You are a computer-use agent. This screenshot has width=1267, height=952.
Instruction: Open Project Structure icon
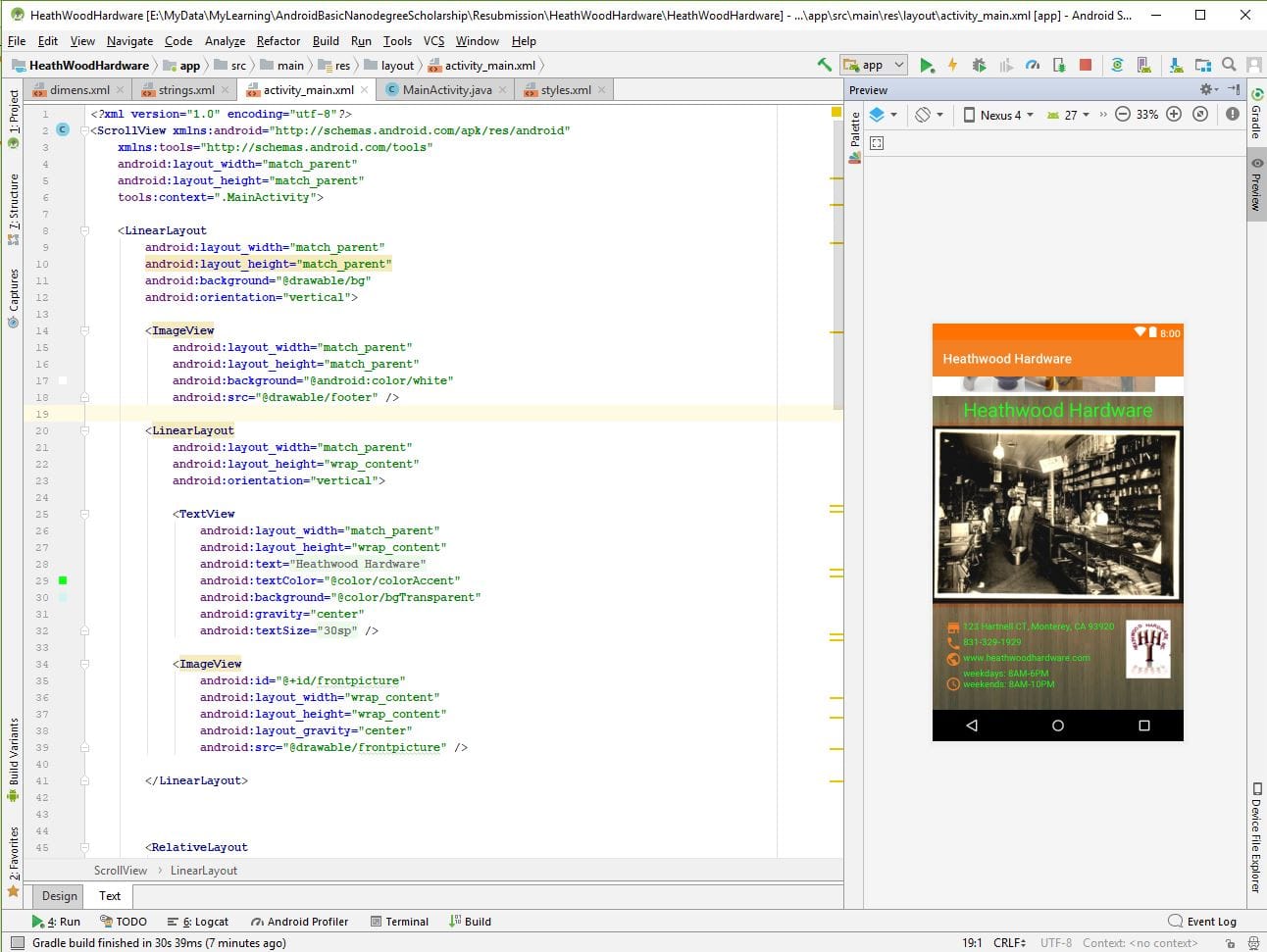coord(1202,65)
